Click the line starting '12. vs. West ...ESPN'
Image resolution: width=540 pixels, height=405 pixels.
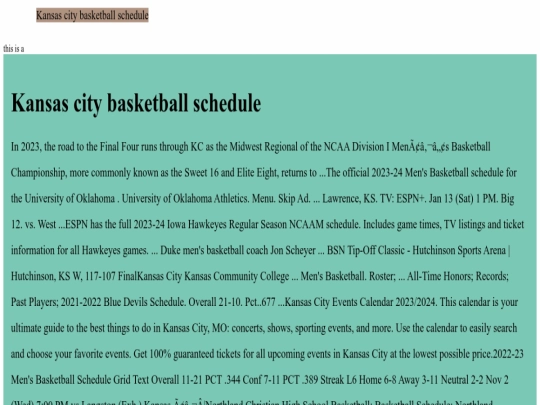pyautogui.click(x=268, y=225)
